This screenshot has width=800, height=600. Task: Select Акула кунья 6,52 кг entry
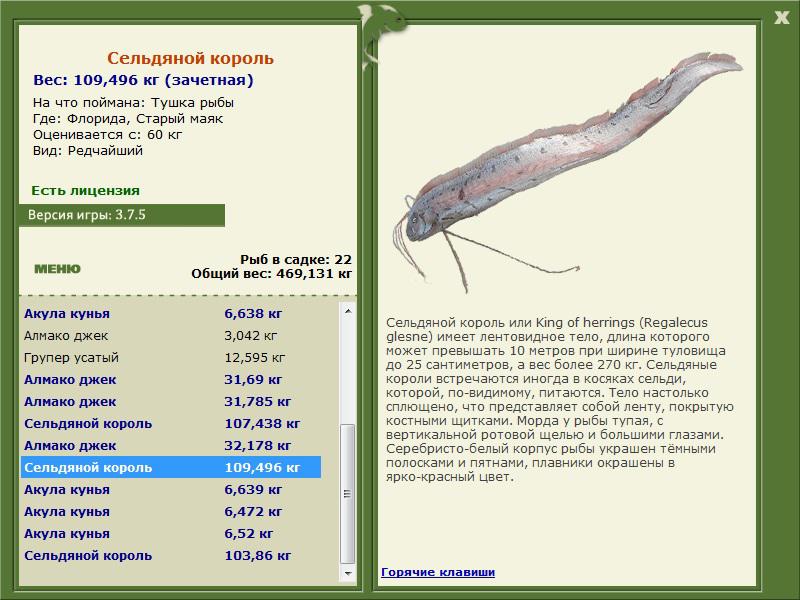pos(171,533)
